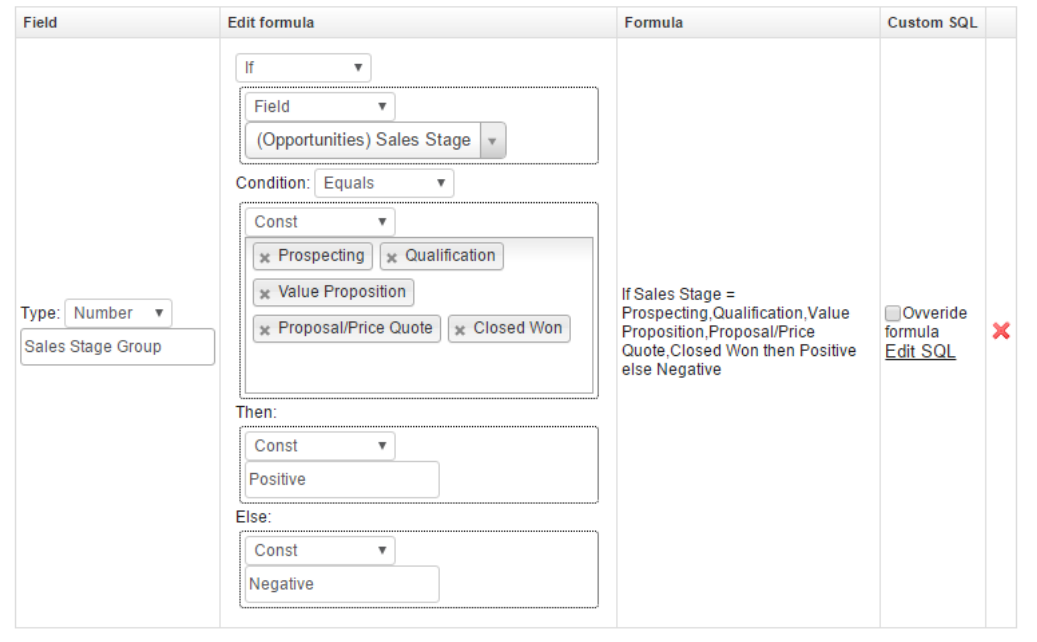
Task: Remove the Prospecting tag
Action: coord(265,257)
